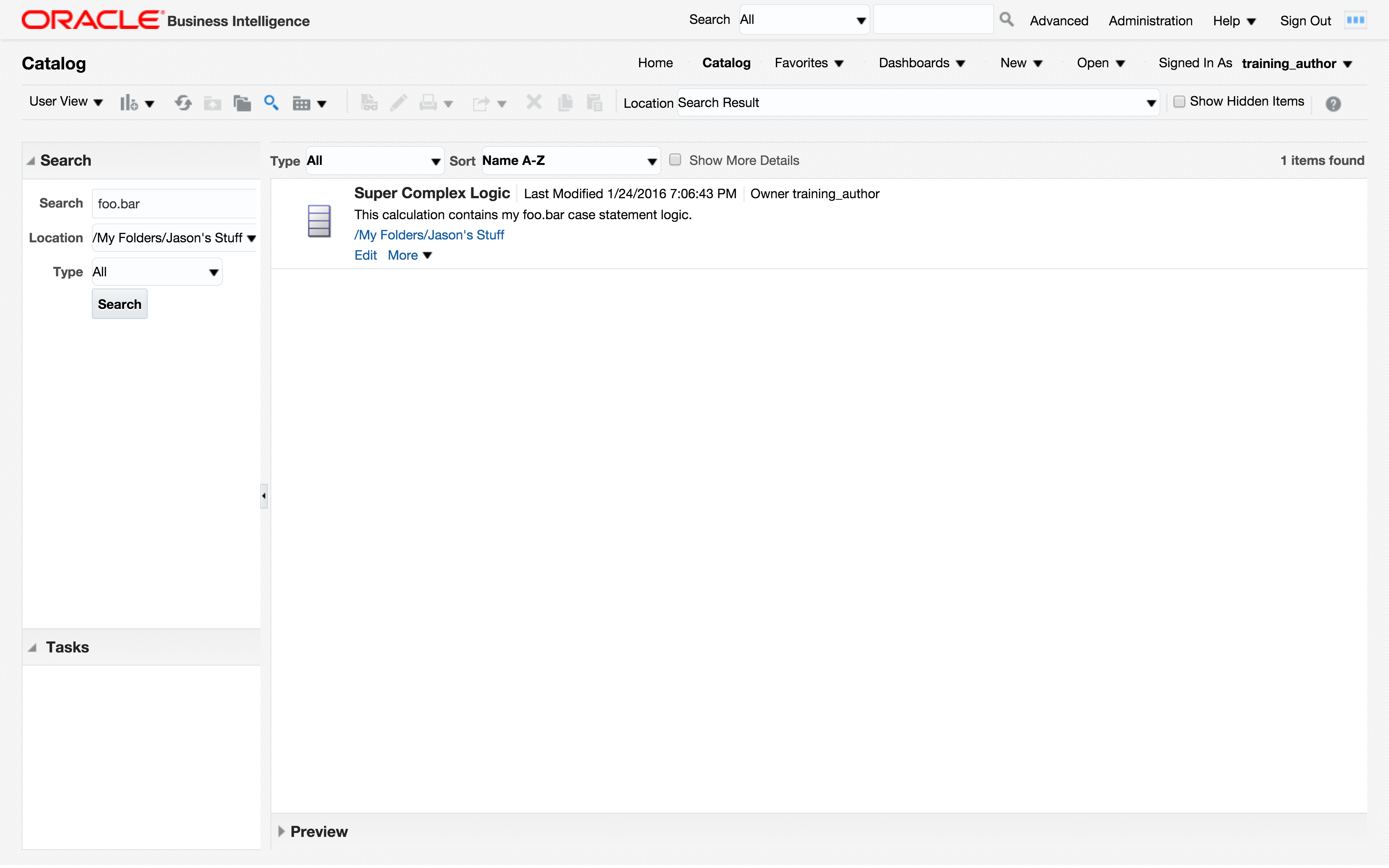Click the Super Complex Logic item icon

(319, 221)
